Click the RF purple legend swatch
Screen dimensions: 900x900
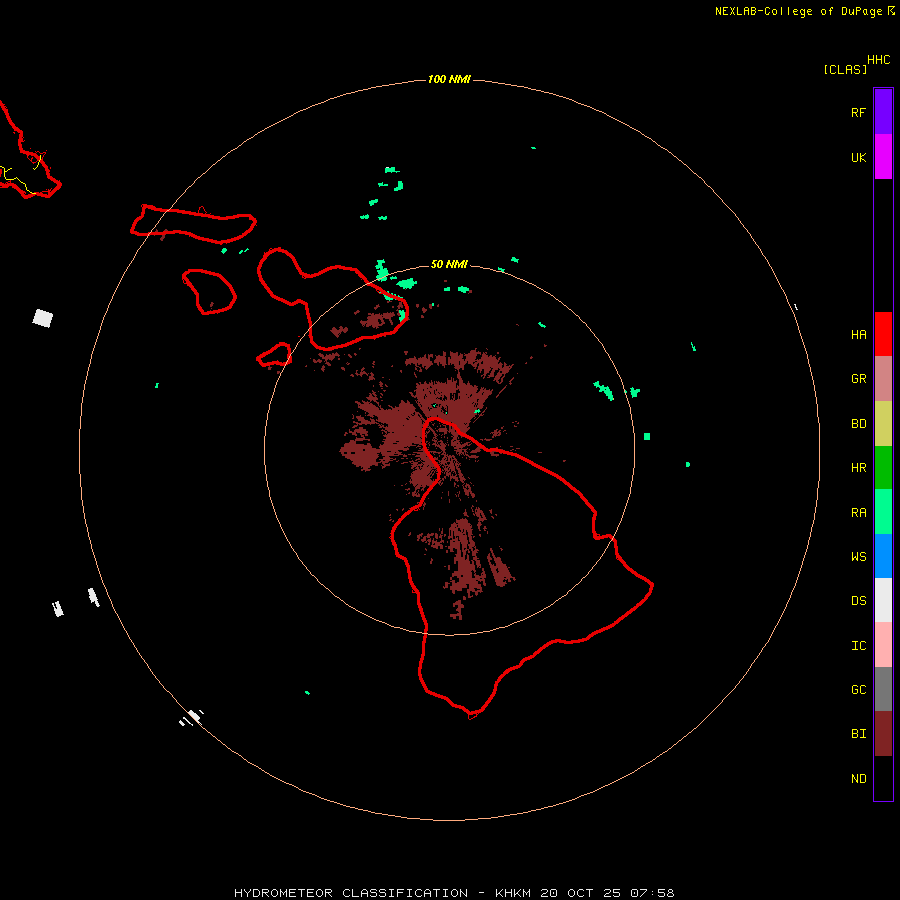(x=883, y=112)
